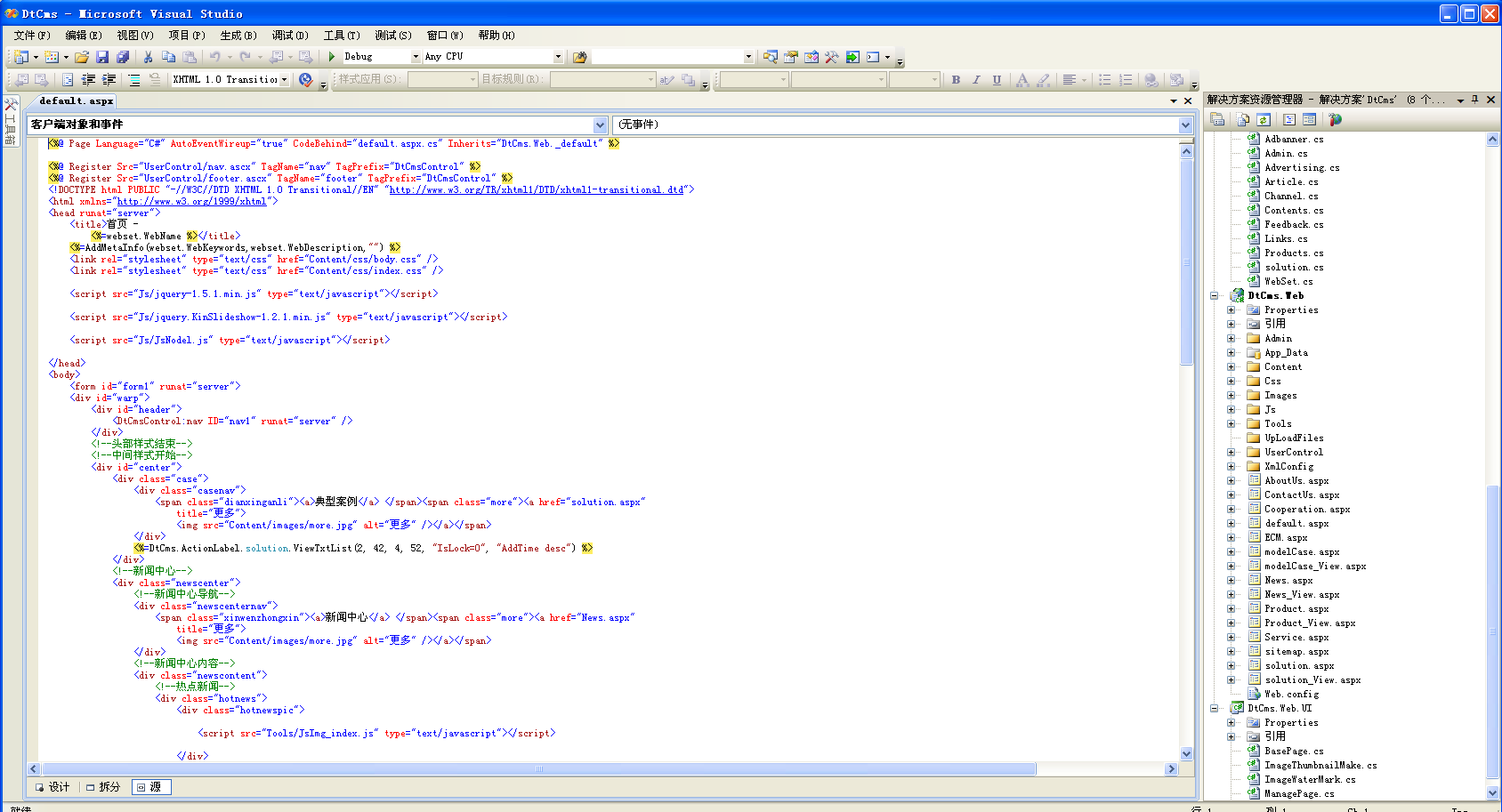Click the Refresh icon in Solution Explorer
This screenshot has height=812, width=1502.
point(1264,119)
